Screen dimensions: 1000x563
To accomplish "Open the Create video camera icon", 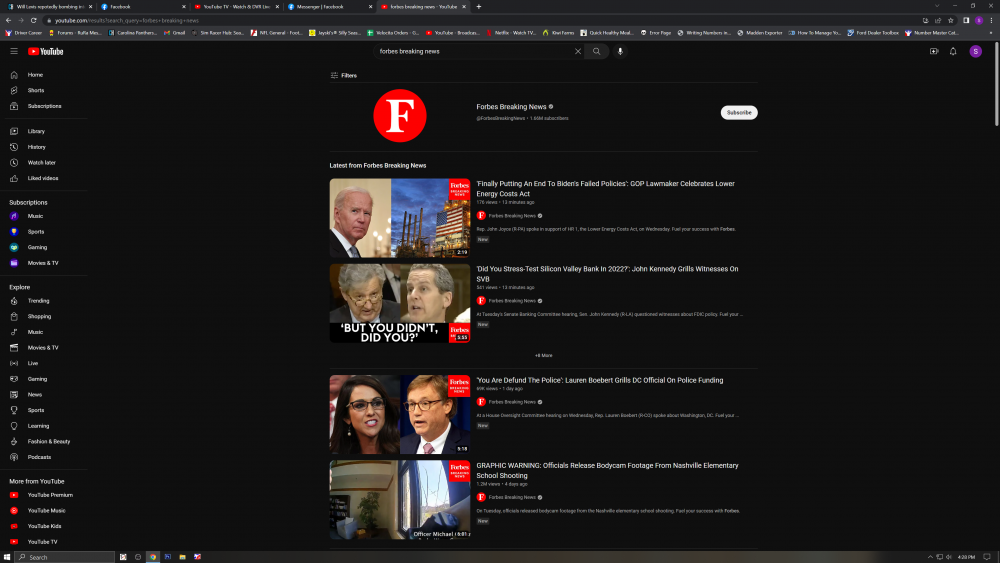I will pos(934,51).
